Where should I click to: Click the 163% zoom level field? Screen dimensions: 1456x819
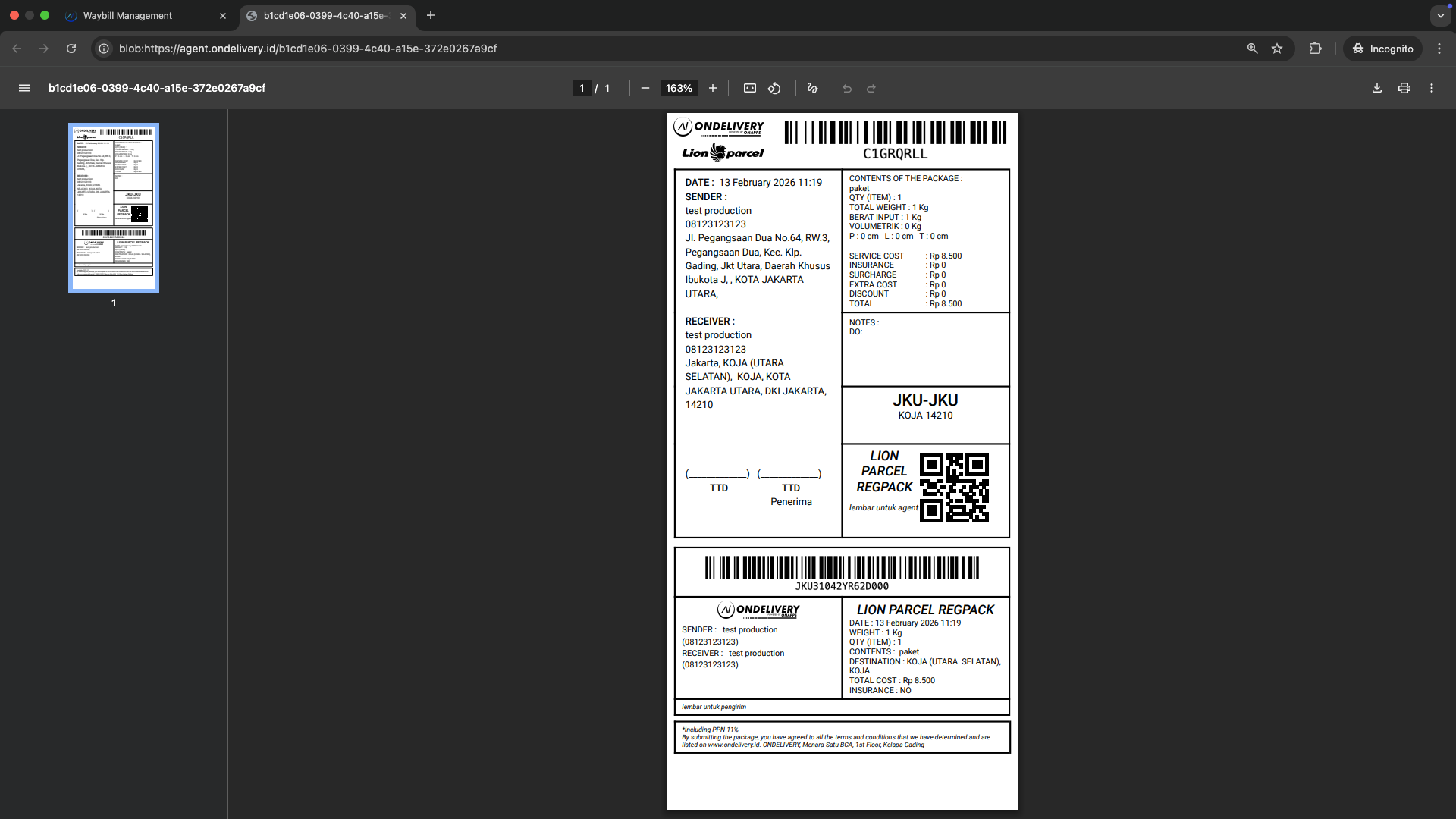click(679, 88)
